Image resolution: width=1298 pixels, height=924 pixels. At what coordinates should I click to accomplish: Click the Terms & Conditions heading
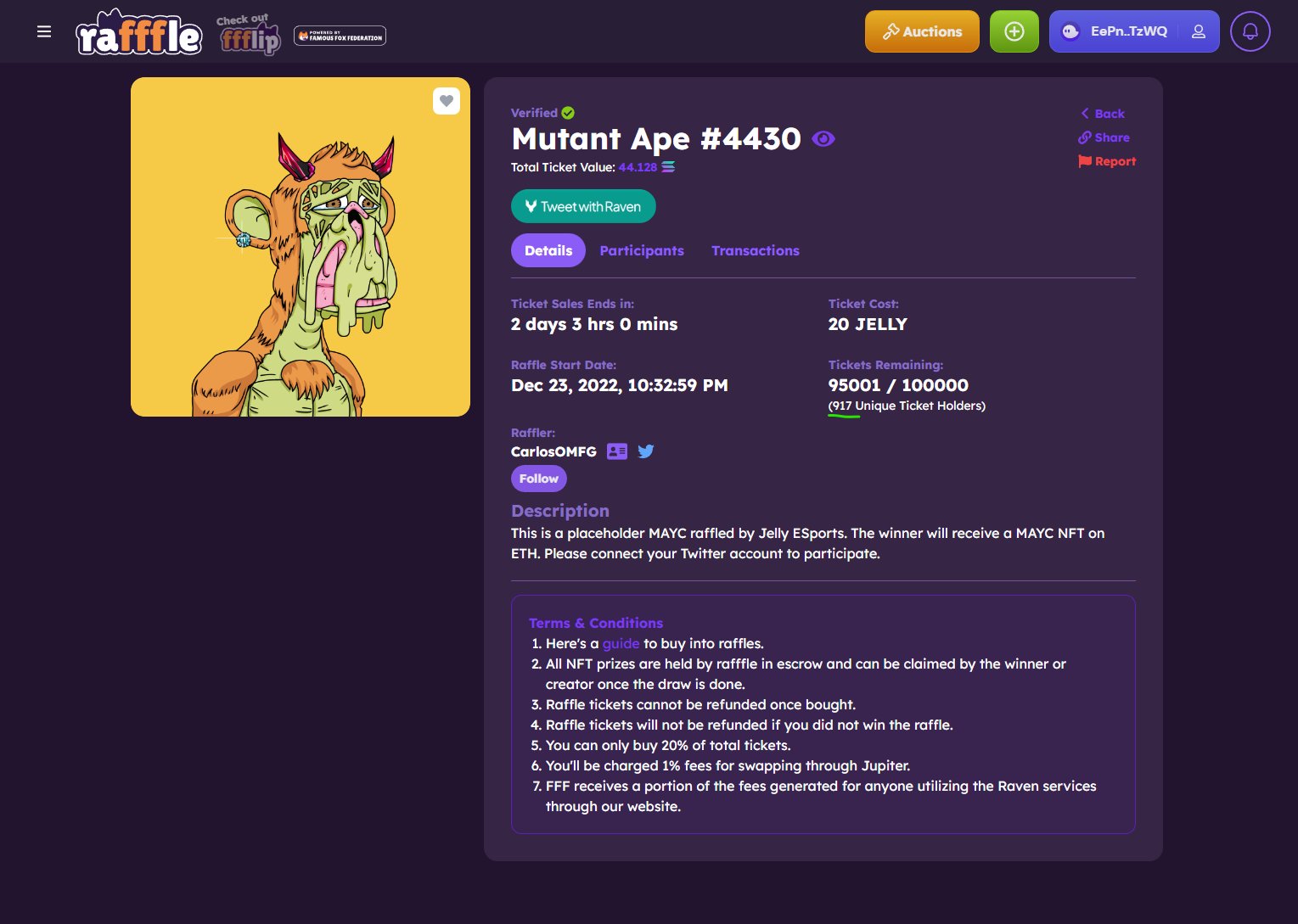tap(596, 623)
